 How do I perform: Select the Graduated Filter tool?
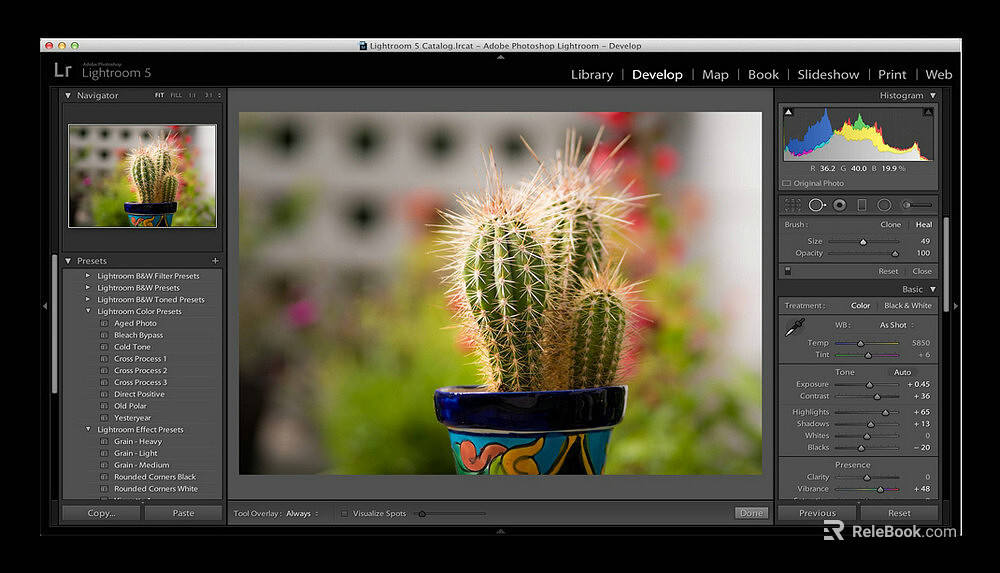point(862,205)
